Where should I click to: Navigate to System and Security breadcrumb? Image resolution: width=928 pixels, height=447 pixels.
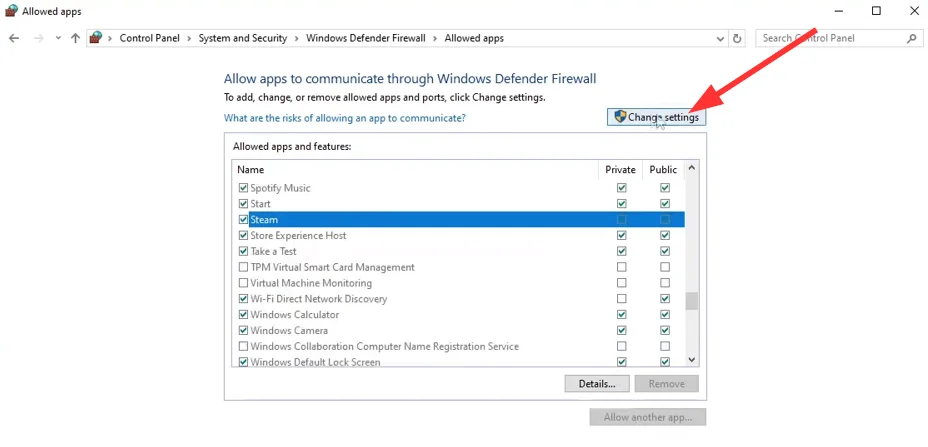click(x=243, y=38)
